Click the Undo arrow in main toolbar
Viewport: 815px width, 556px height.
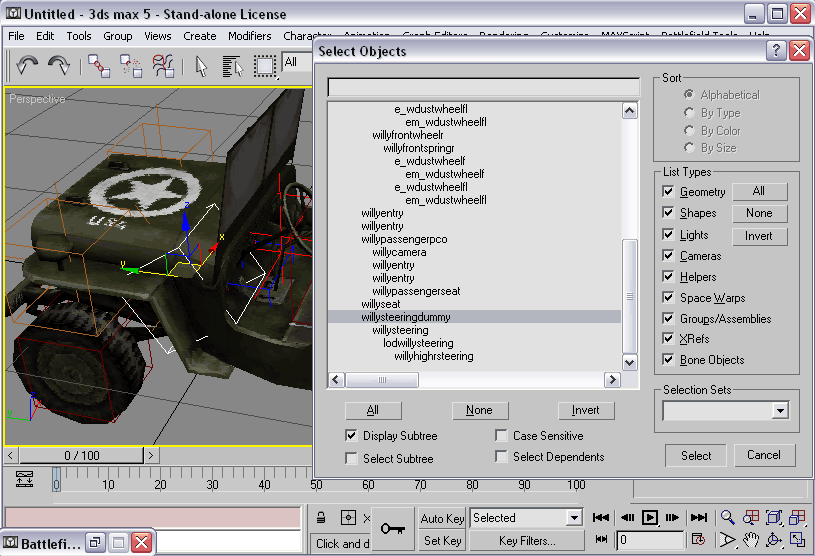(x=27, y=65)
